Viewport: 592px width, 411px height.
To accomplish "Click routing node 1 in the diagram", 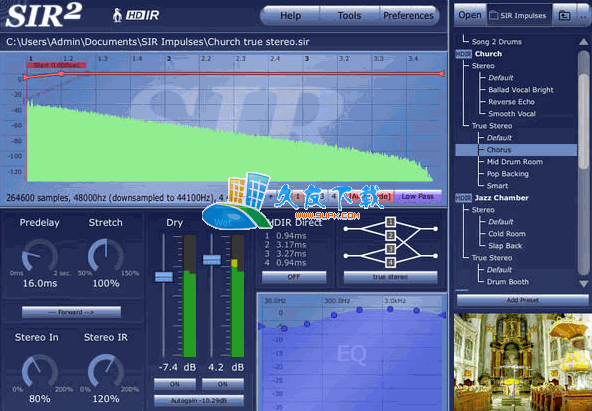I will [x=390, y=222].
